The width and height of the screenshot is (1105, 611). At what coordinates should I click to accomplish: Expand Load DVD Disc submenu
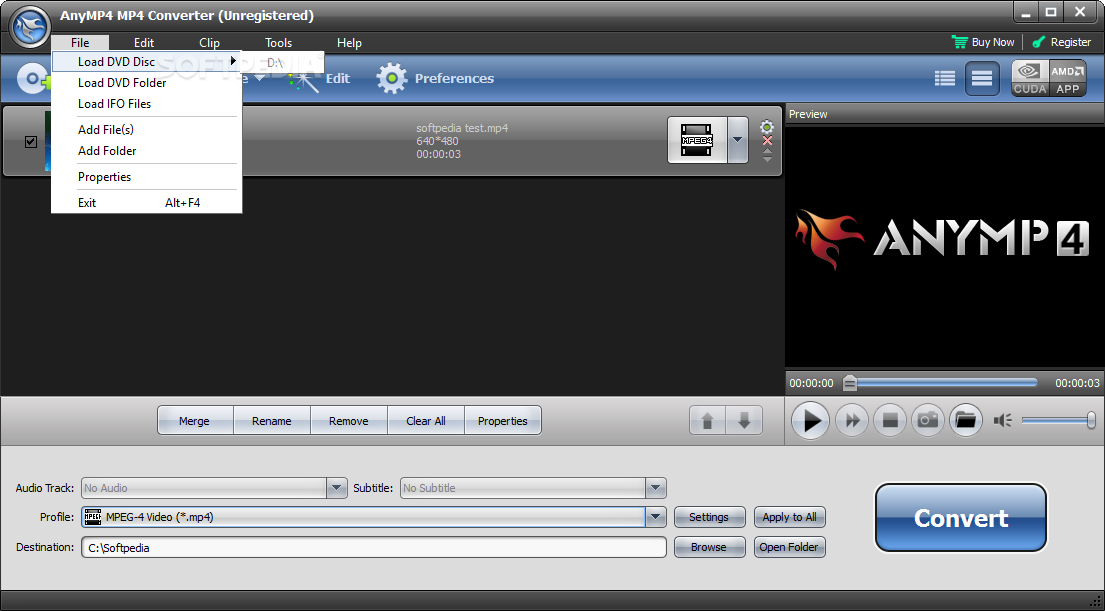(147, 61)
